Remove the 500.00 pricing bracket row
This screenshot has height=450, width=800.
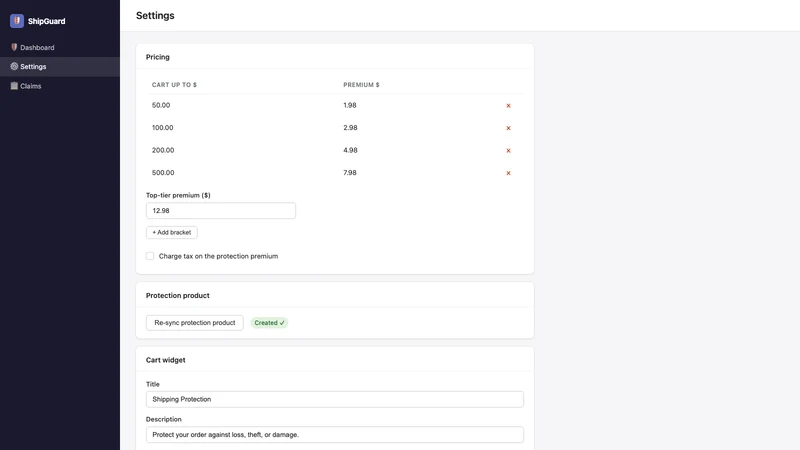(x=508, y=173)
